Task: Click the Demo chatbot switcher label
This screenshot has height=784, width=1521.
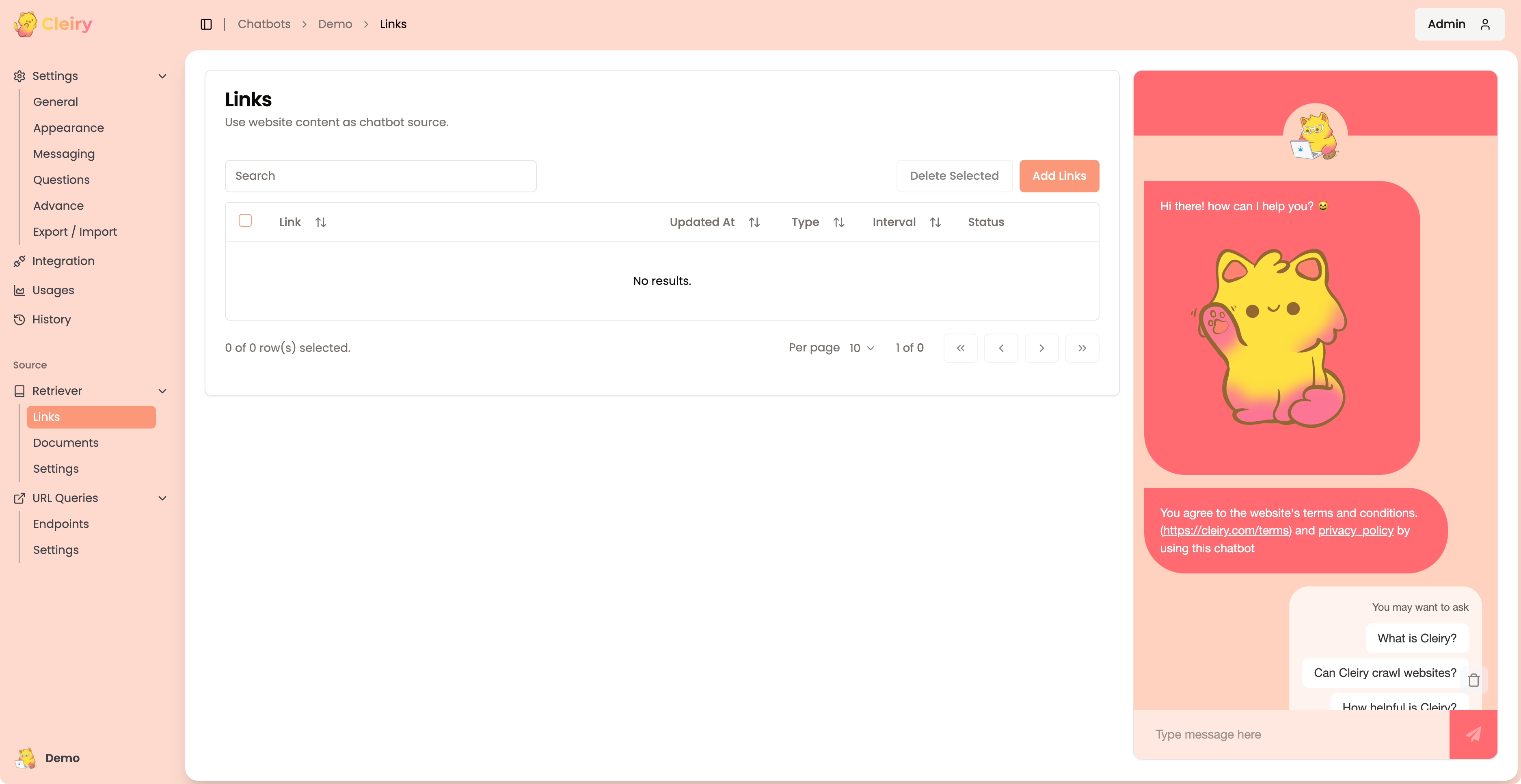Action: (x=63, y=758)
